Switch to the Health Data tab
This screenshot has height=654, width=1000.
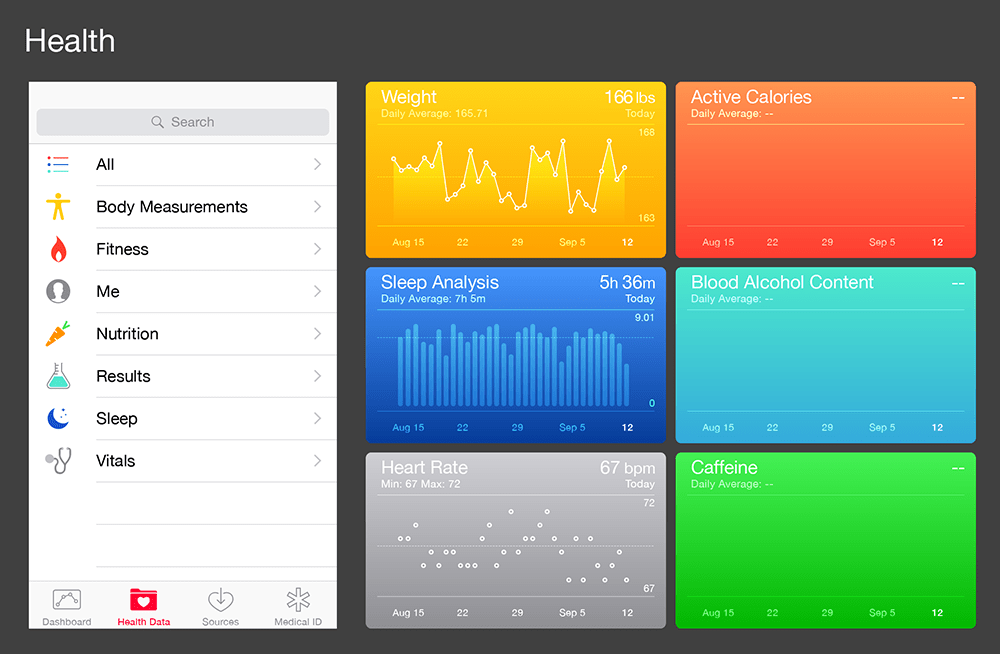143,605
